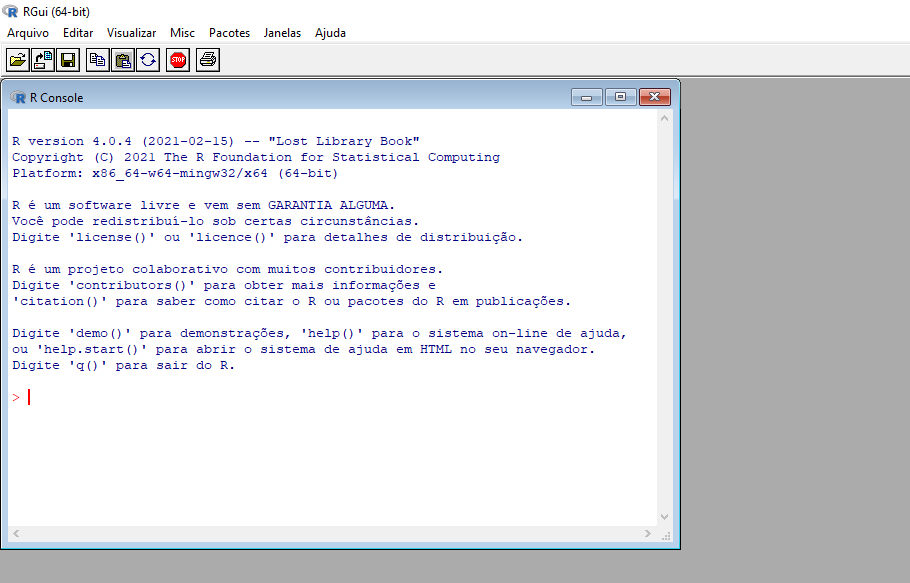Open the Editar menu

78,33
